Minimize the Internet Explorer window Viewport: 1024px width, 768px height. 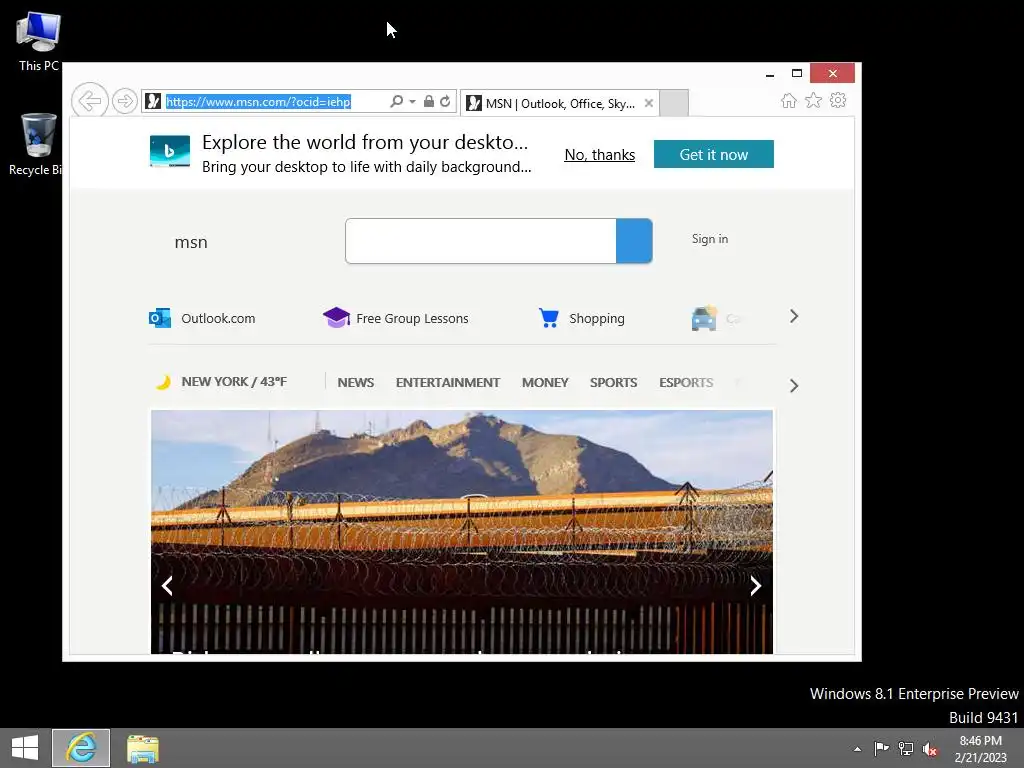pyautogui.click(x=770, y=74)
